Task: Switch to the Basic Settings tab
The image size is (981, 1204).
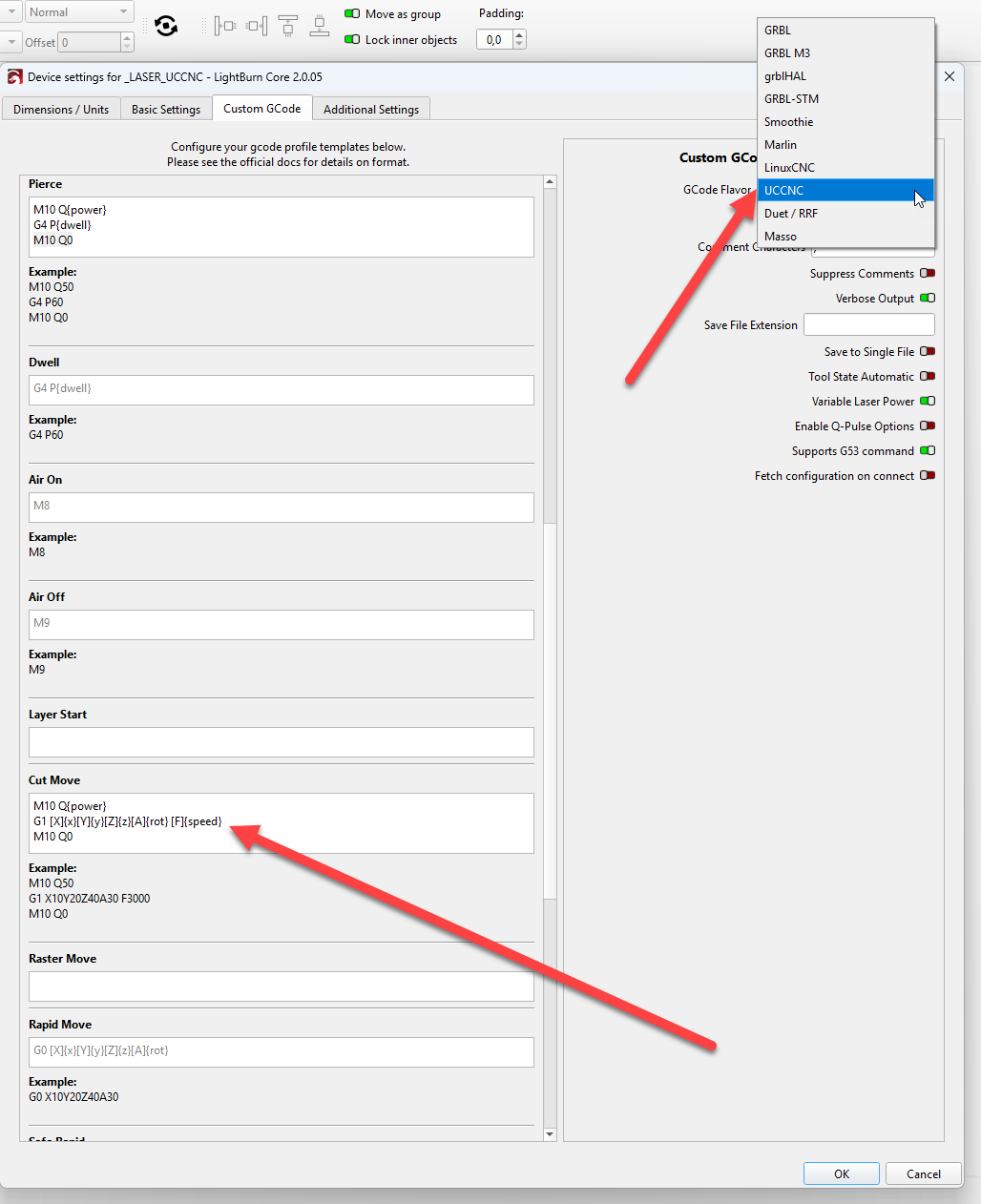Action: pyautogui.click(x=166, y=110)
